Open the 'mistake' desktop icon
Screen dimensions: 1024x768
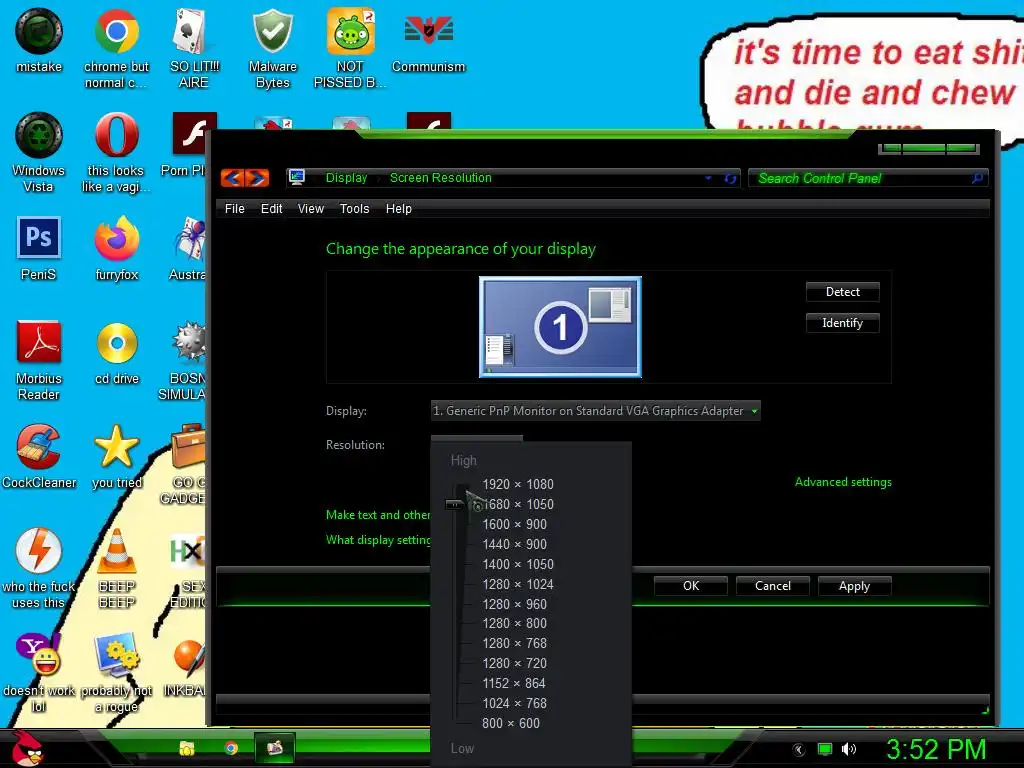point(39,41)
